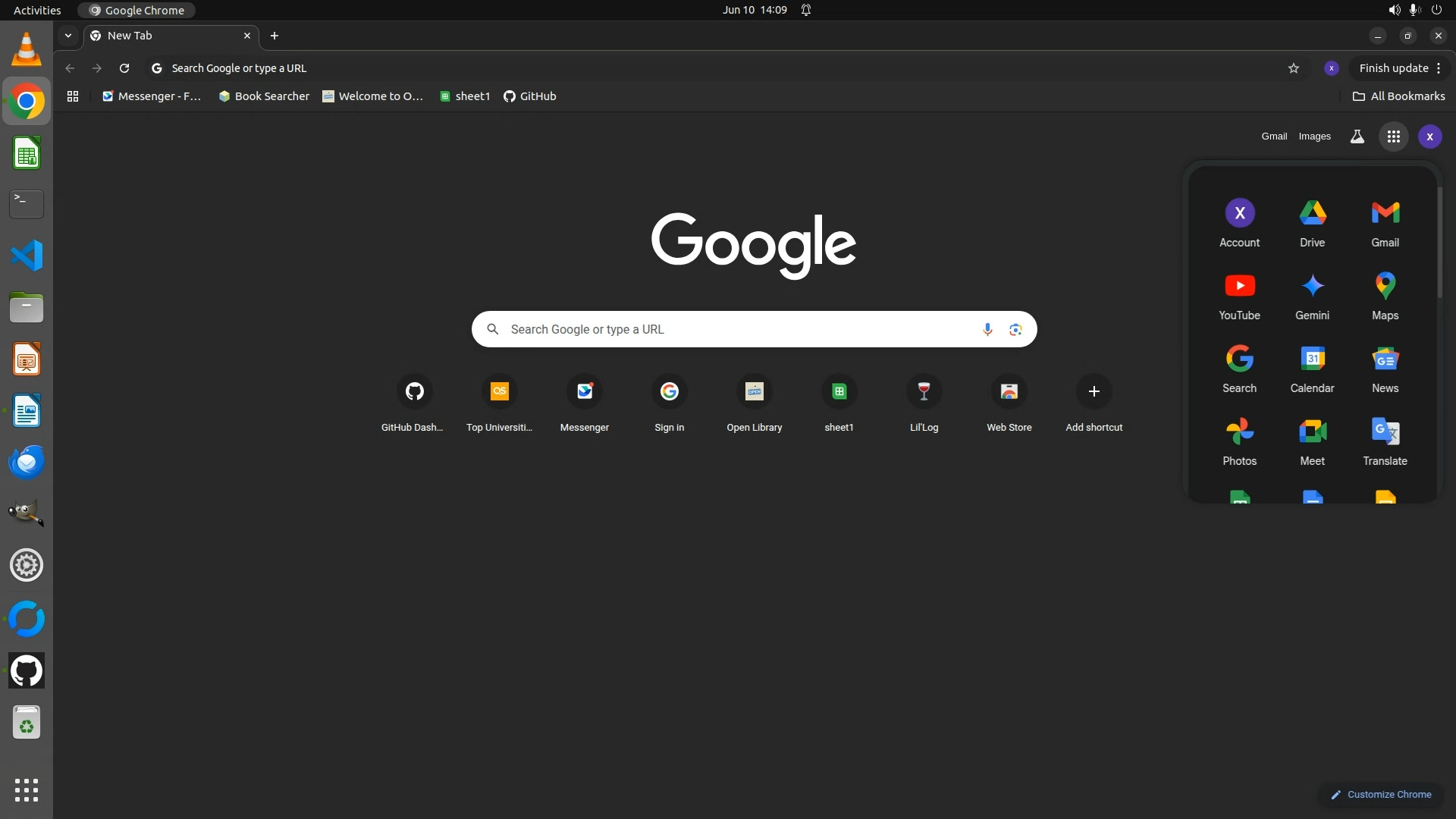This screenshot has width=1456, height=819.
Task: Click the Search Labs flask icon
Action: 1357,136
